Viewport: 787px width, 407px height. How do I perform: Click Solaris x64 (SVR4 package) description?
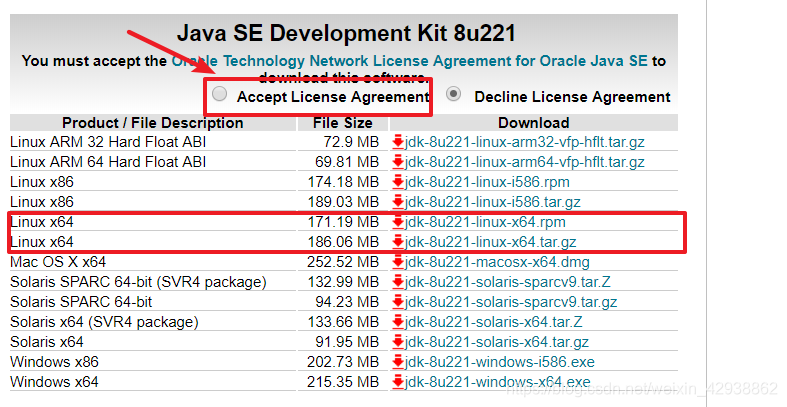[x=104, y=322]
